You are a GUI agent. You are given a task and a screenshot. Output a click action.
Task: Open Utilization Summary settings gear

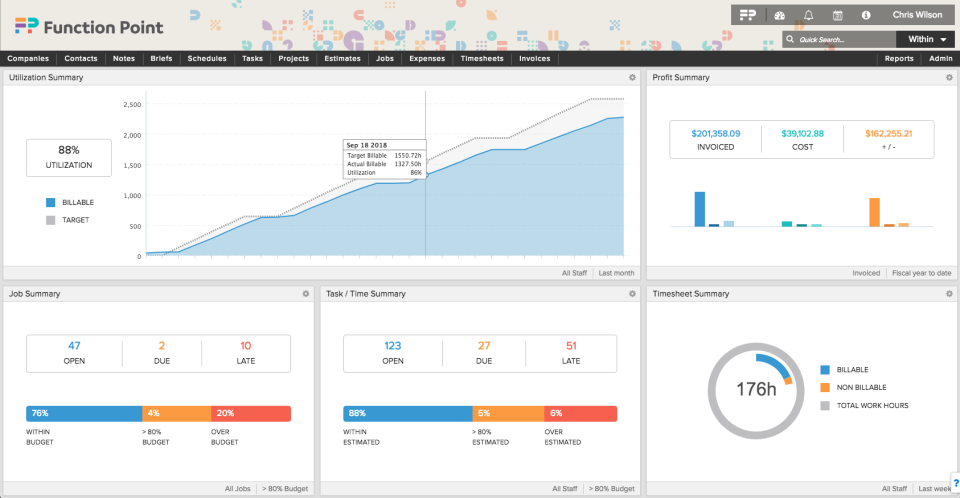click(632, 77)
